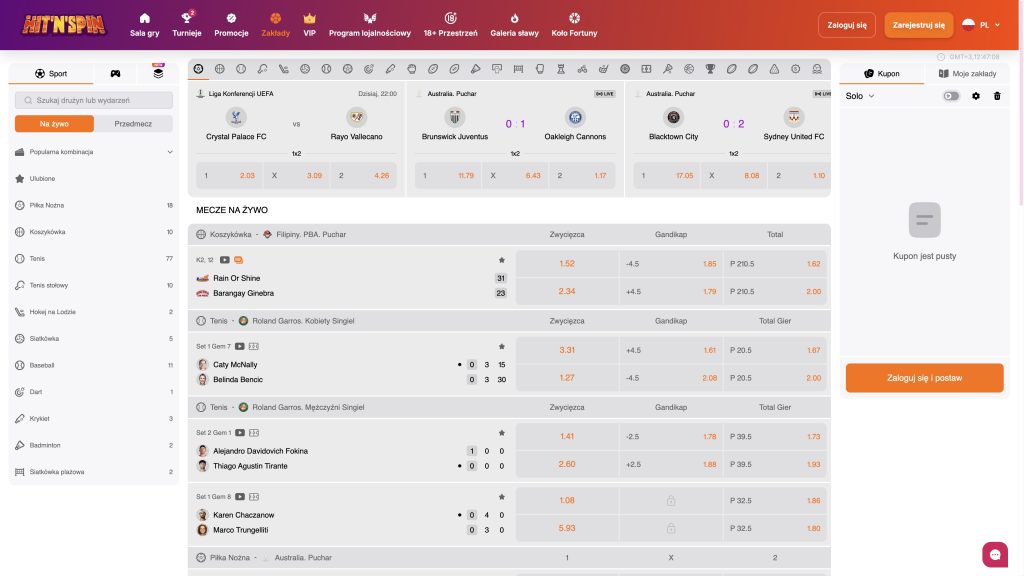The image size is (1024, 576).
Task: Open the Solo bet type dropdown
Action: [859, 96]
